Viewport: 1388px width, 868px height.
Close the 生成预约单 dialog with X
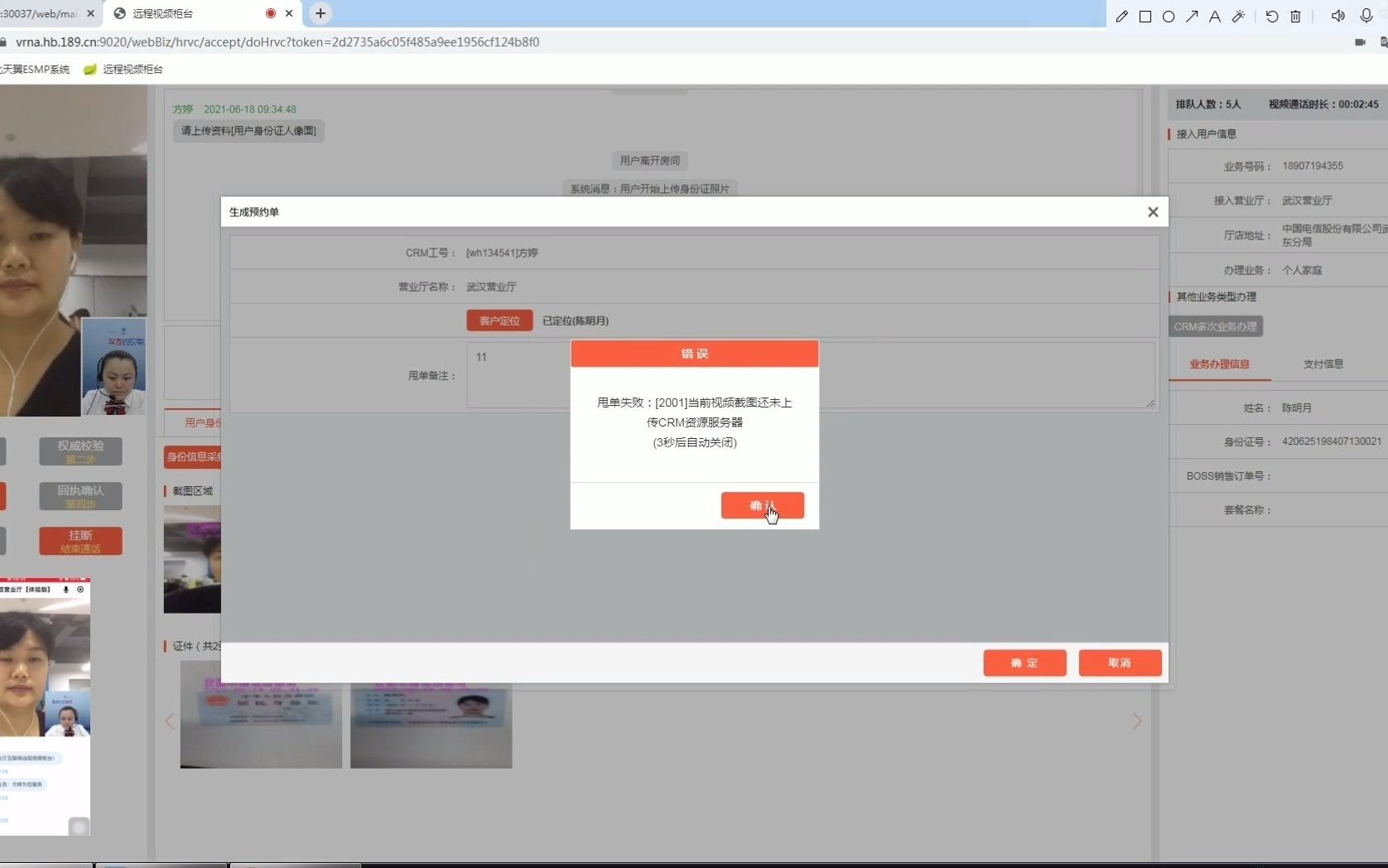[1153, 212]
